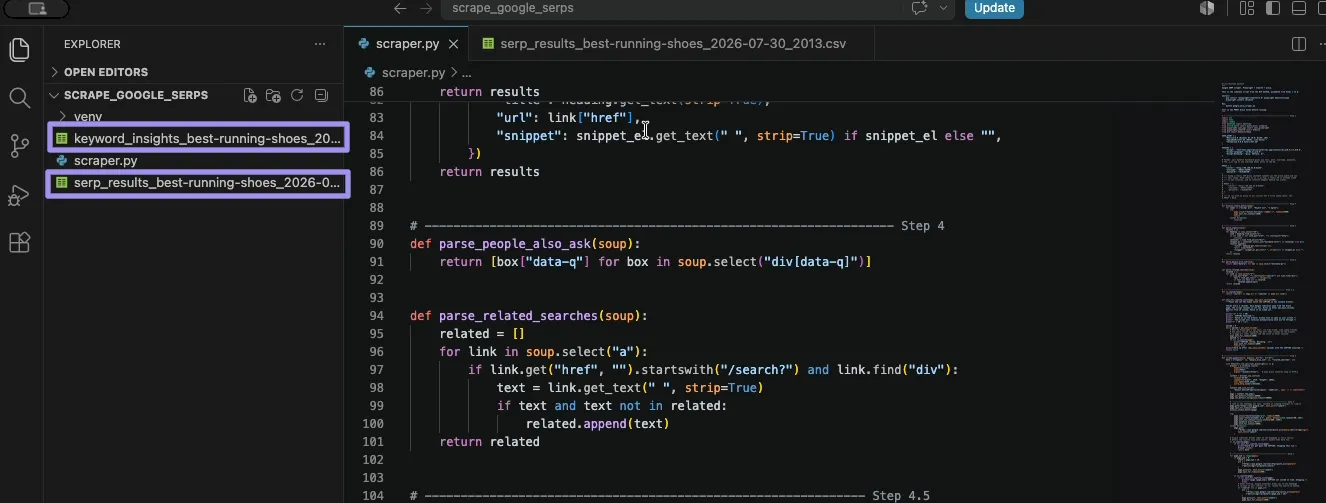The height and width of the screenshot is (503, 1326).
Task: Open Explorer more actions ellipsis menu
Action: [x=320, y=44]
